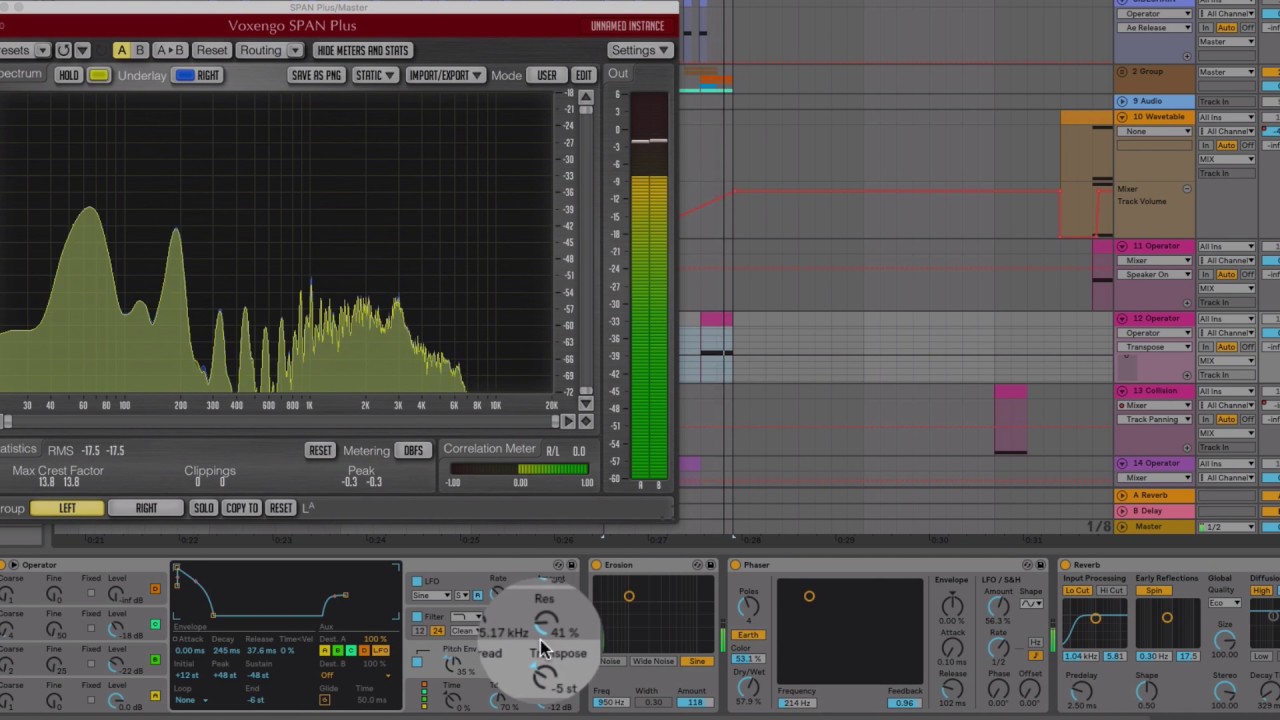
Task: Click the Reverb Predelay knob
Action: (x=1080, y=691)
